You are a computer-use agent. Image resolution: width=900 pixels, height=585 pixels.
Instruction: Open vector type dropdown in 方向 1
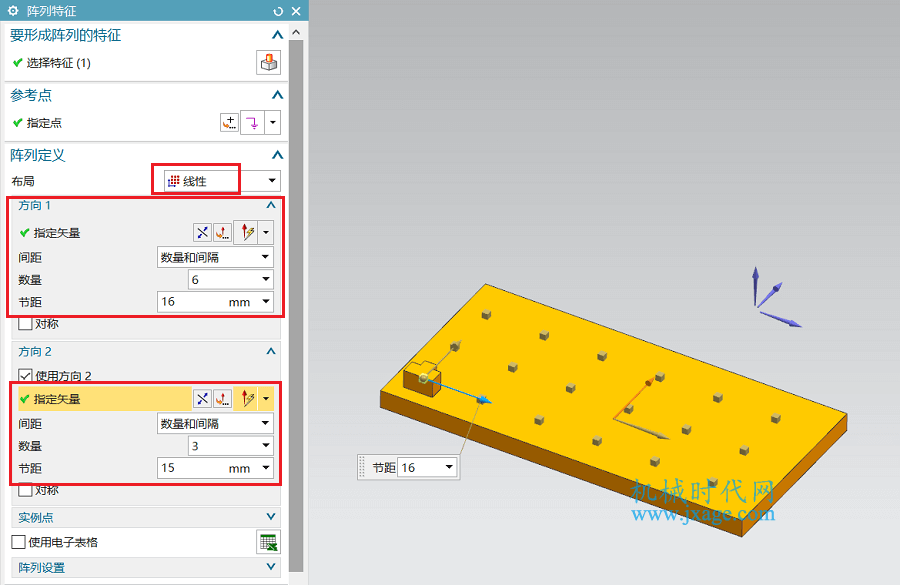266,233
